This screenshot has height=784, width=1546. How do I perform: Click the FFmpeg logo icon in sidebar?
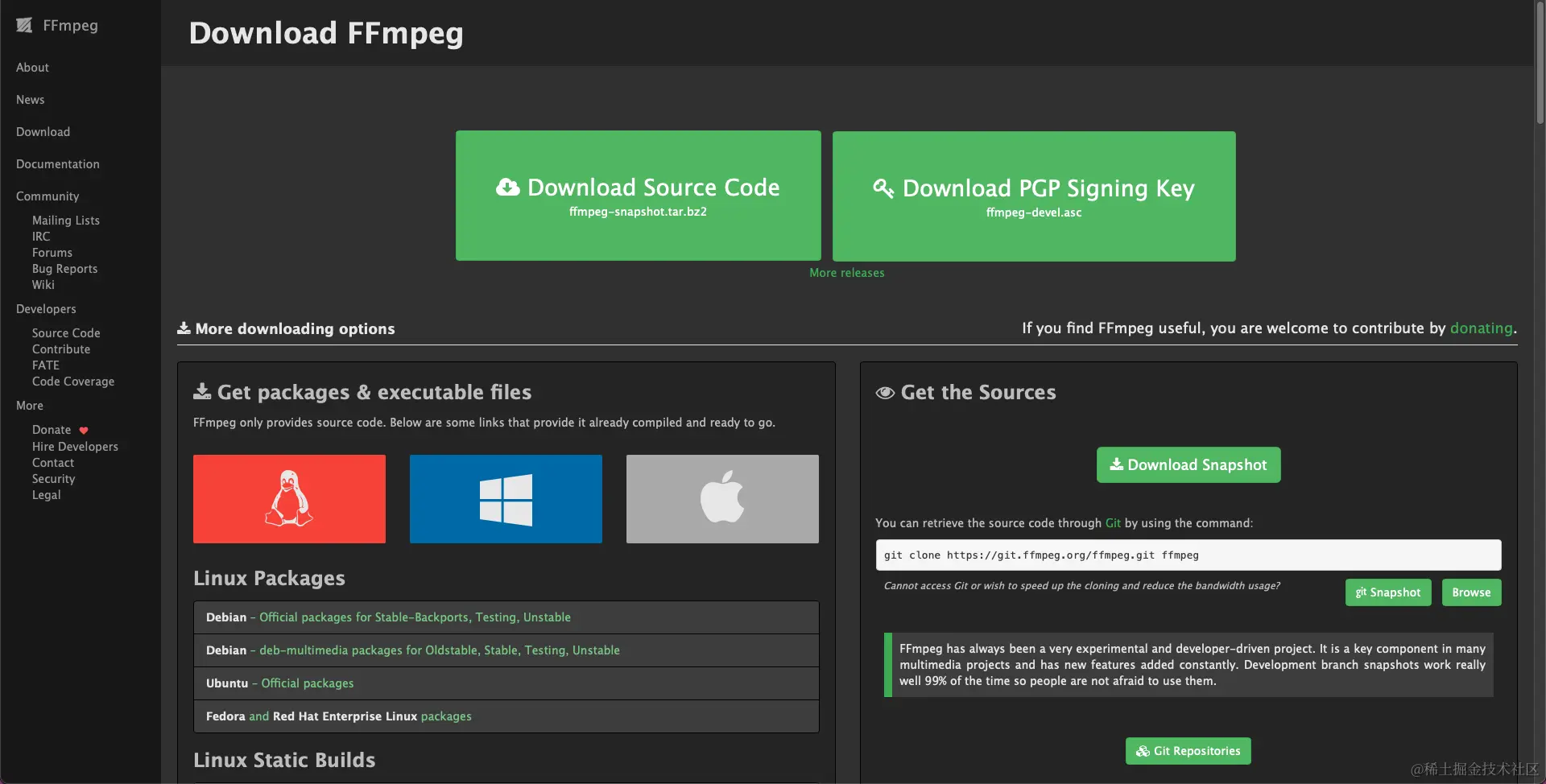(x=24, y=25)
